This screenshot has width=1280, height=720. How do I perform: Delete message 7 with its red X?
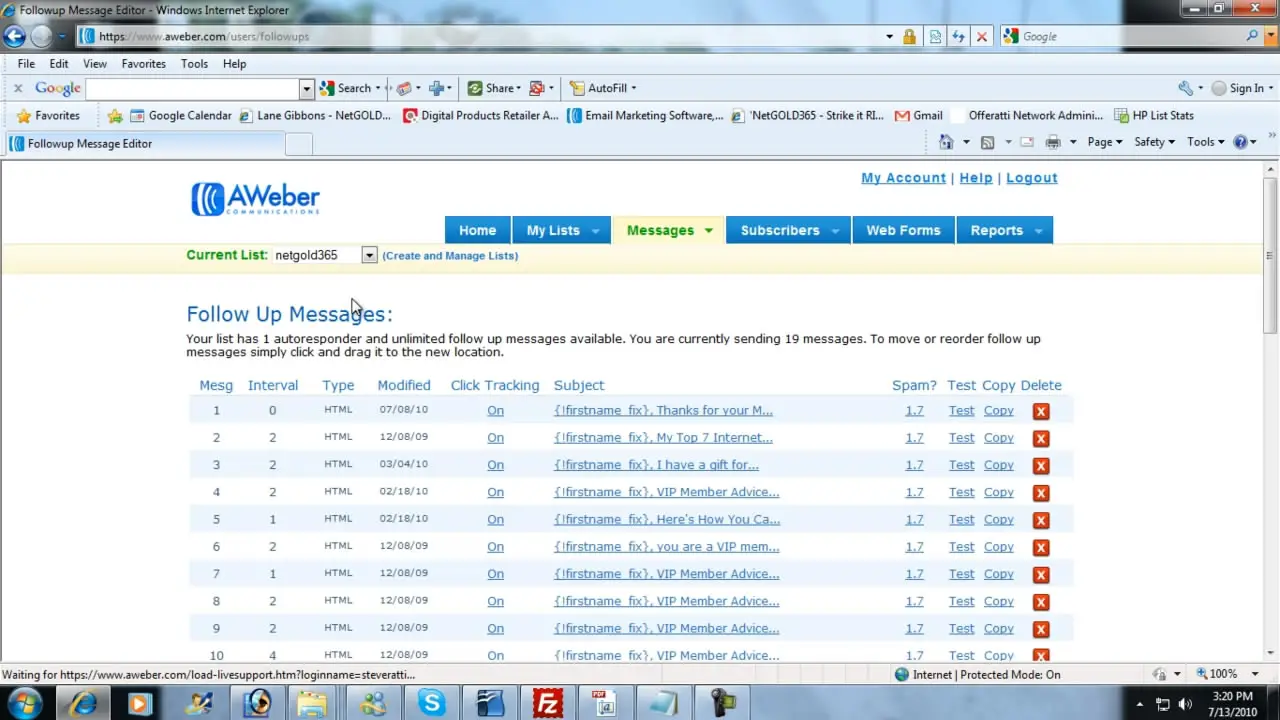point(1040,575)
